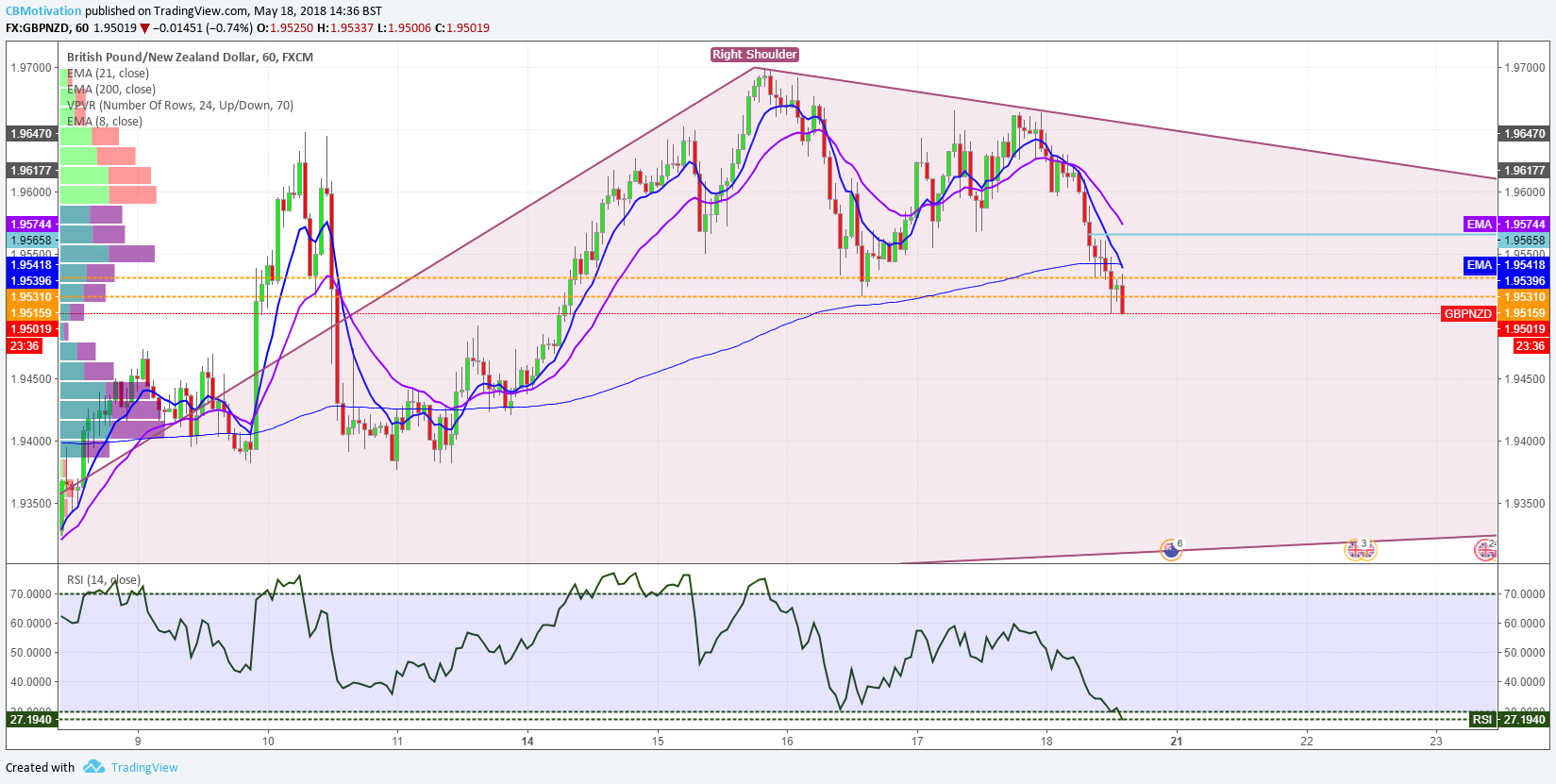Click the 1.94500 level on left price axis
Viewport: 1556px width, 784px height.
coord(31,379)
